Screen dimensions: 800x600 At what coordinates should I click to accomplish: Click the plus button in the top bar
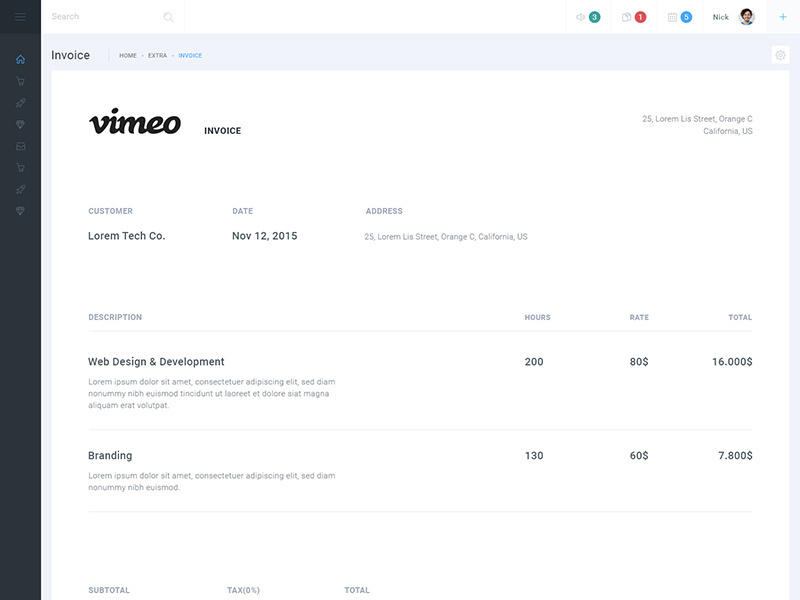[783, 16]
